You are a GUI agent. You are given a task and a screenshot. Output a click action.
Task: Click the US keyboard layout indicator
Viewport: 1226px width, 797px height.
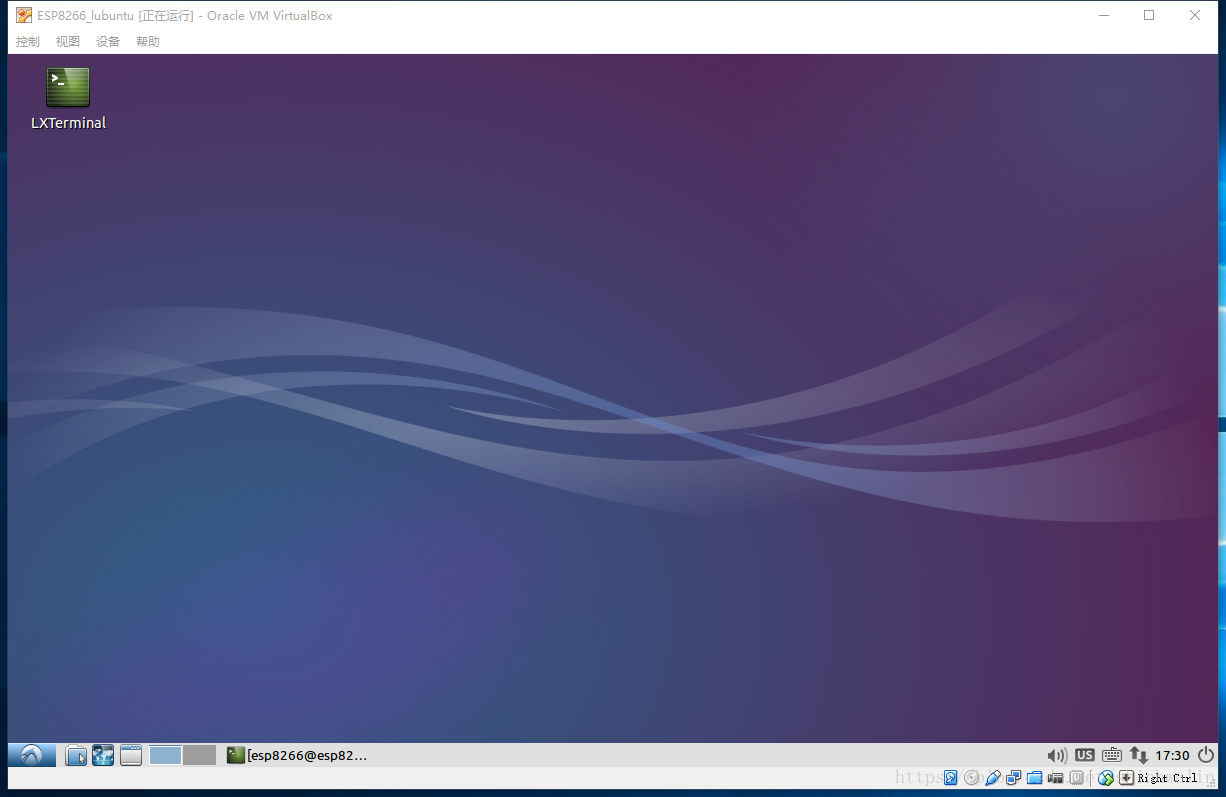[x=1085, y=755]
